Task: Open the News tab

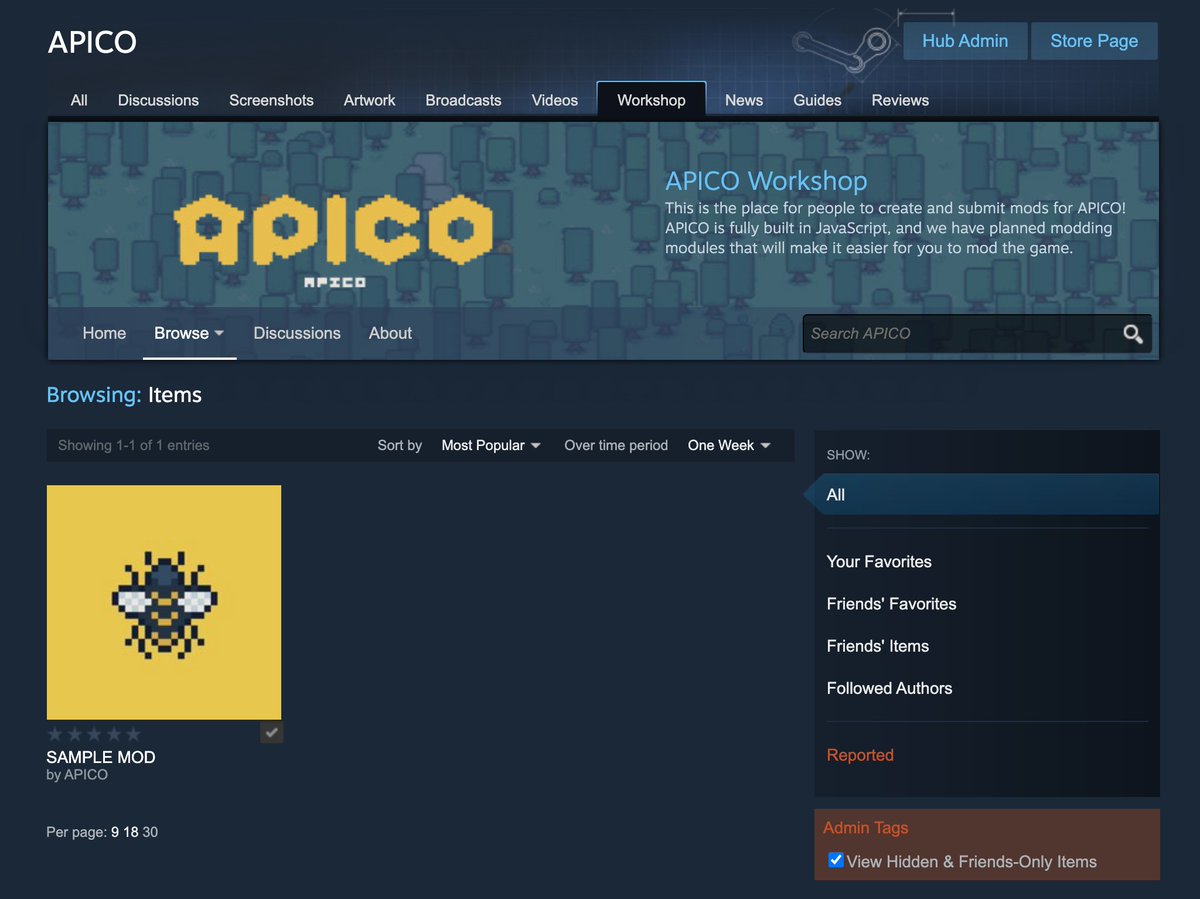Action: [x=743, y=100]
